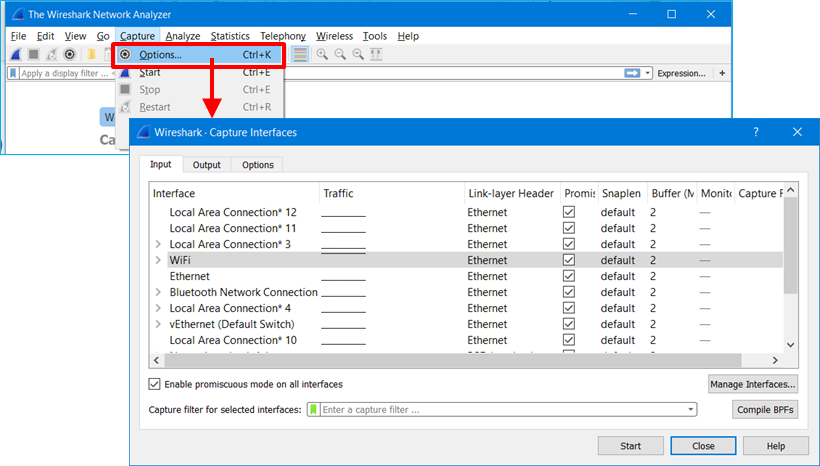The width and height of the screenshot is (820, 466).
Task: Expand the Local Area Connection* 3 row
Action: click(x=158, y=244)
